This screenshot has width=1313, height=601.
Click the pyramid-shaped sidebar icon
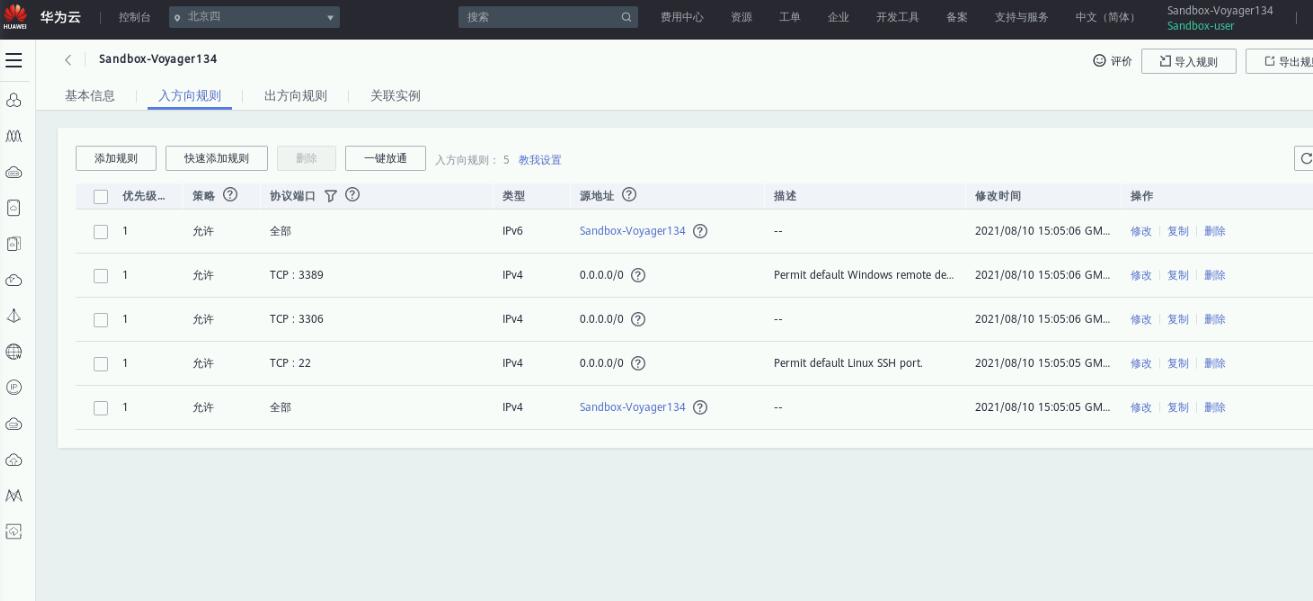(14, 315)
